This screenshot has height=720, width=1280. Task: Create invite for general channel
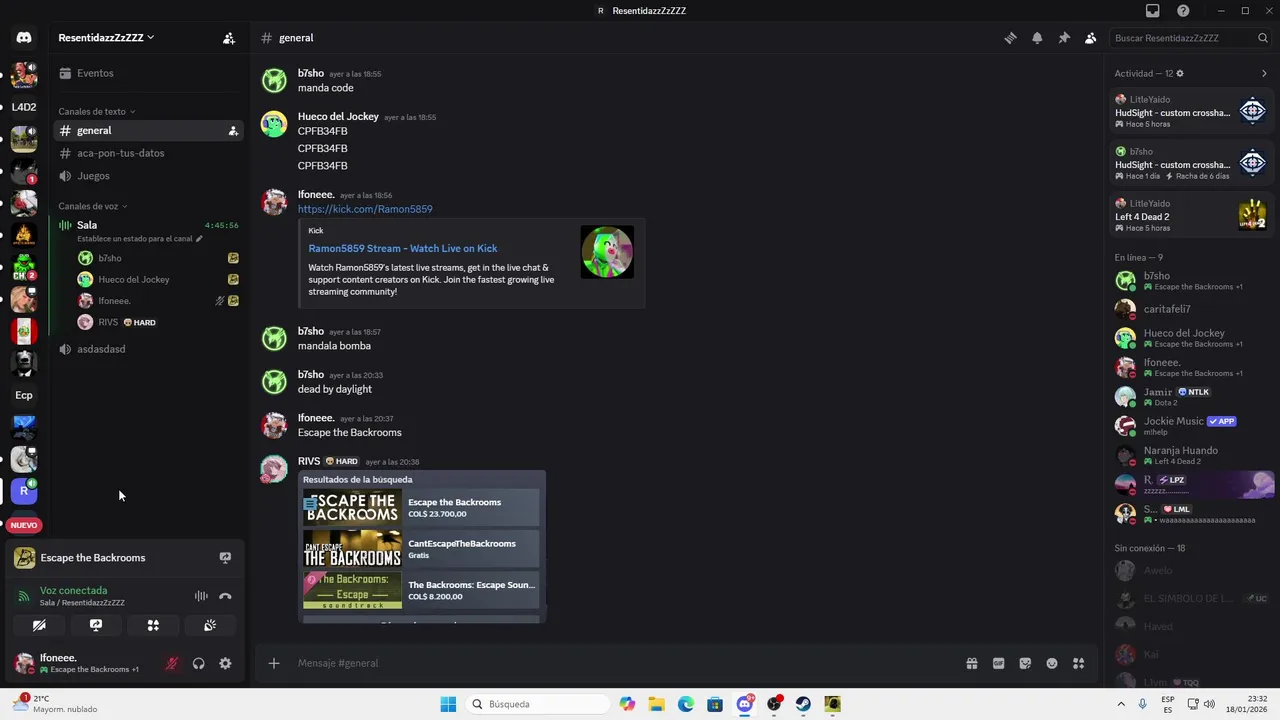coord(233,131)
